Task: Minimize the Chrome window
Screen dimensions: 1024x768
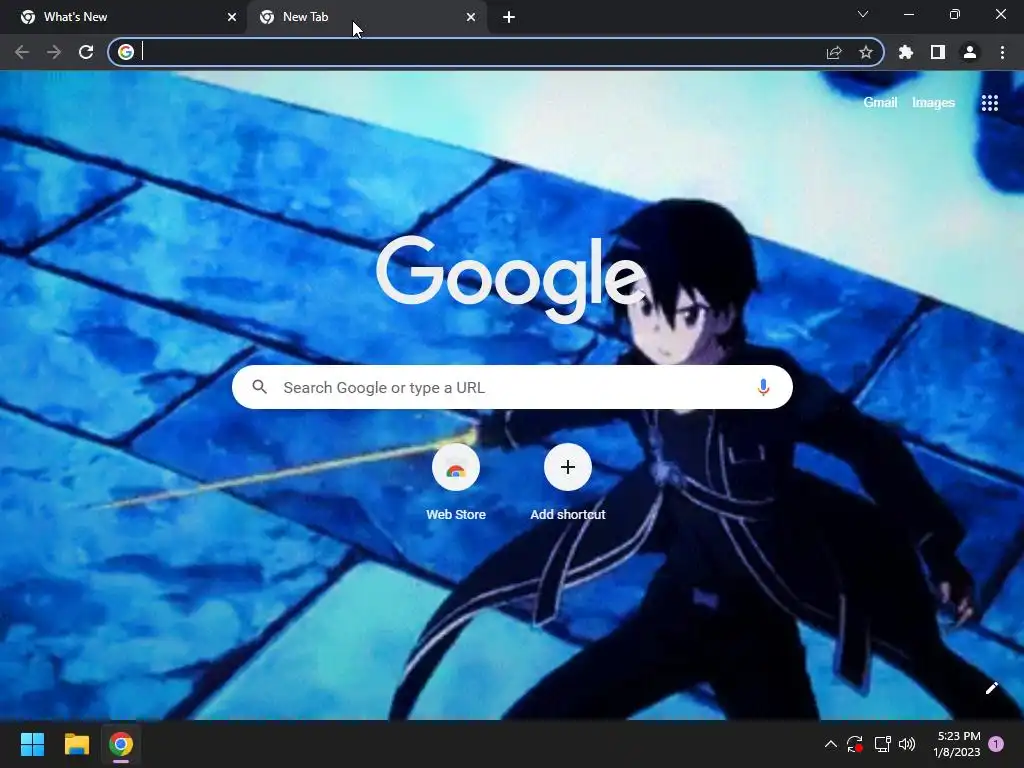Action: click(x=908, y=14)
